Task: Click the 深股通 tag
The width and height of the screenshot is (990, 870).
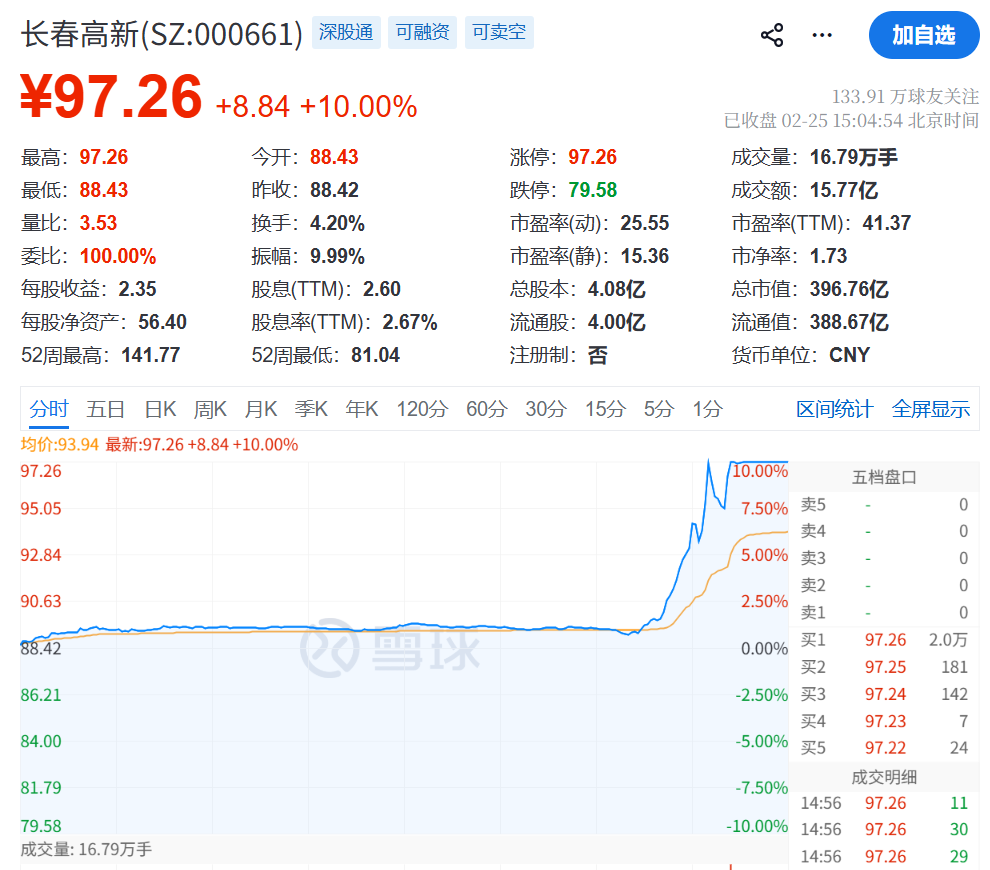Action: (x=346, y=32)
